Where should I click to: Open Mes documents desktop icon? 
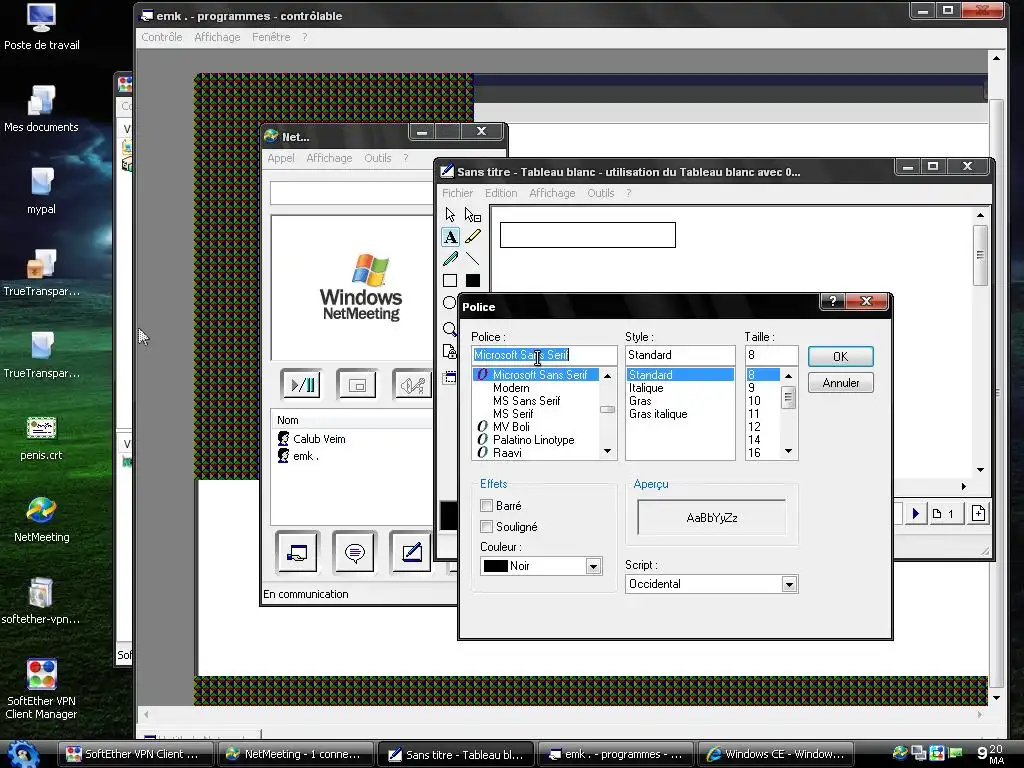41,109
